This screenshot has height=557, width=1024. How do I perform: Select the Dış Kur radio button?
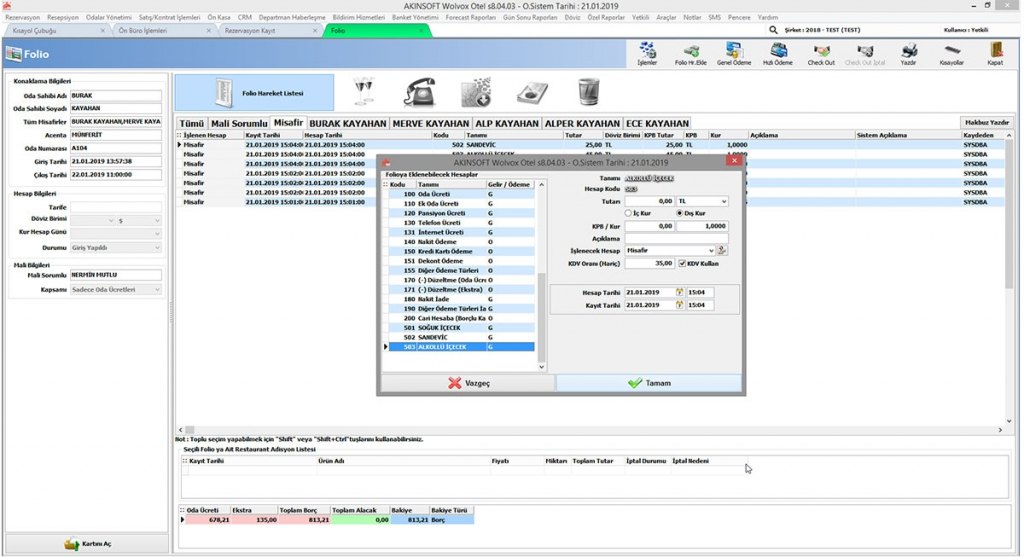tap(679, 213)
